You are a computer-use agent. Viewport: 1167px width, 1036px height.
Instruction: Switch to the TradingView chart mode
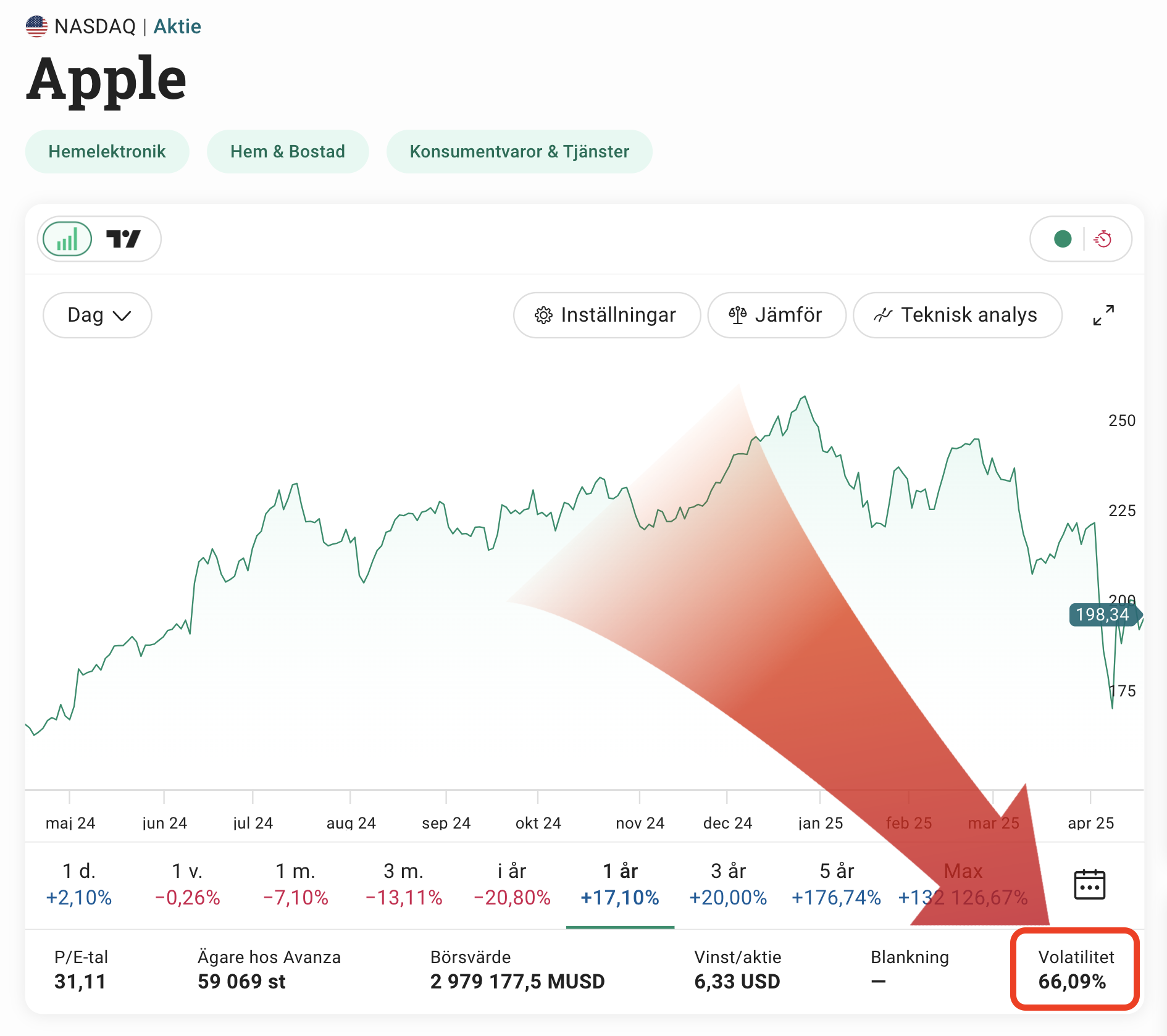pyautogui.click(x=123, y=240)
